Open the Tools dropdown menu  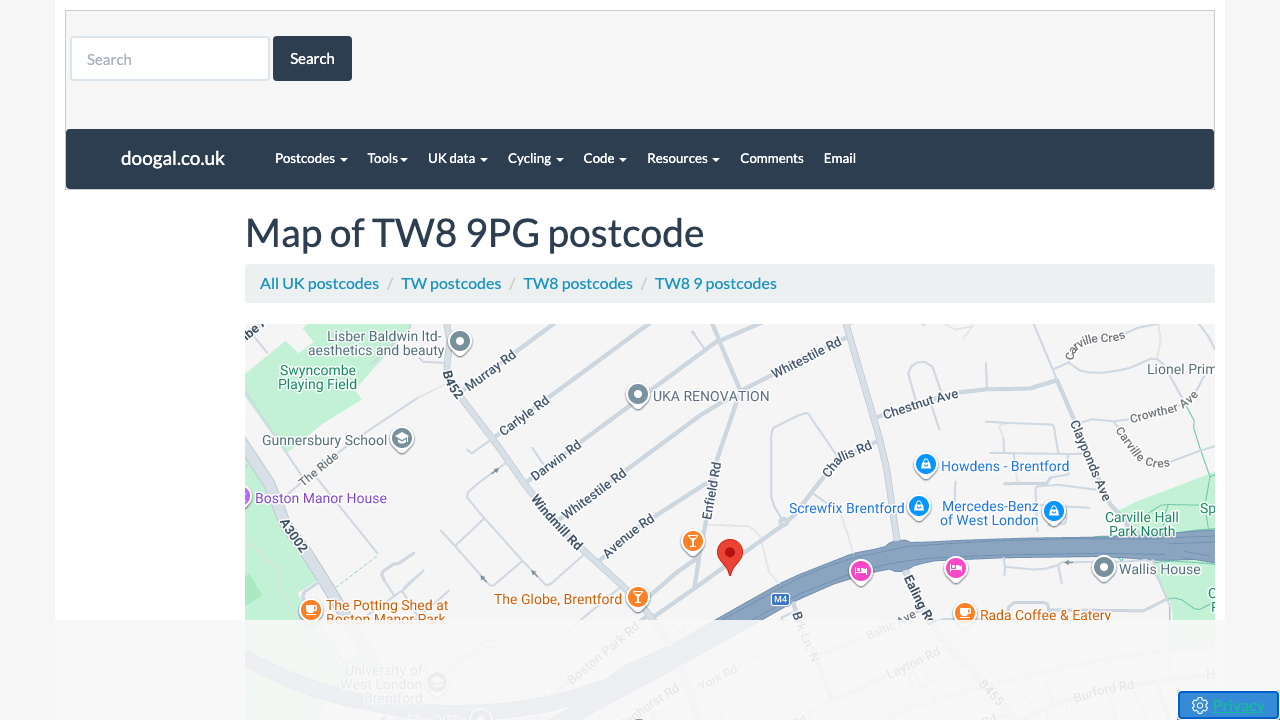(x=387, y=158)
